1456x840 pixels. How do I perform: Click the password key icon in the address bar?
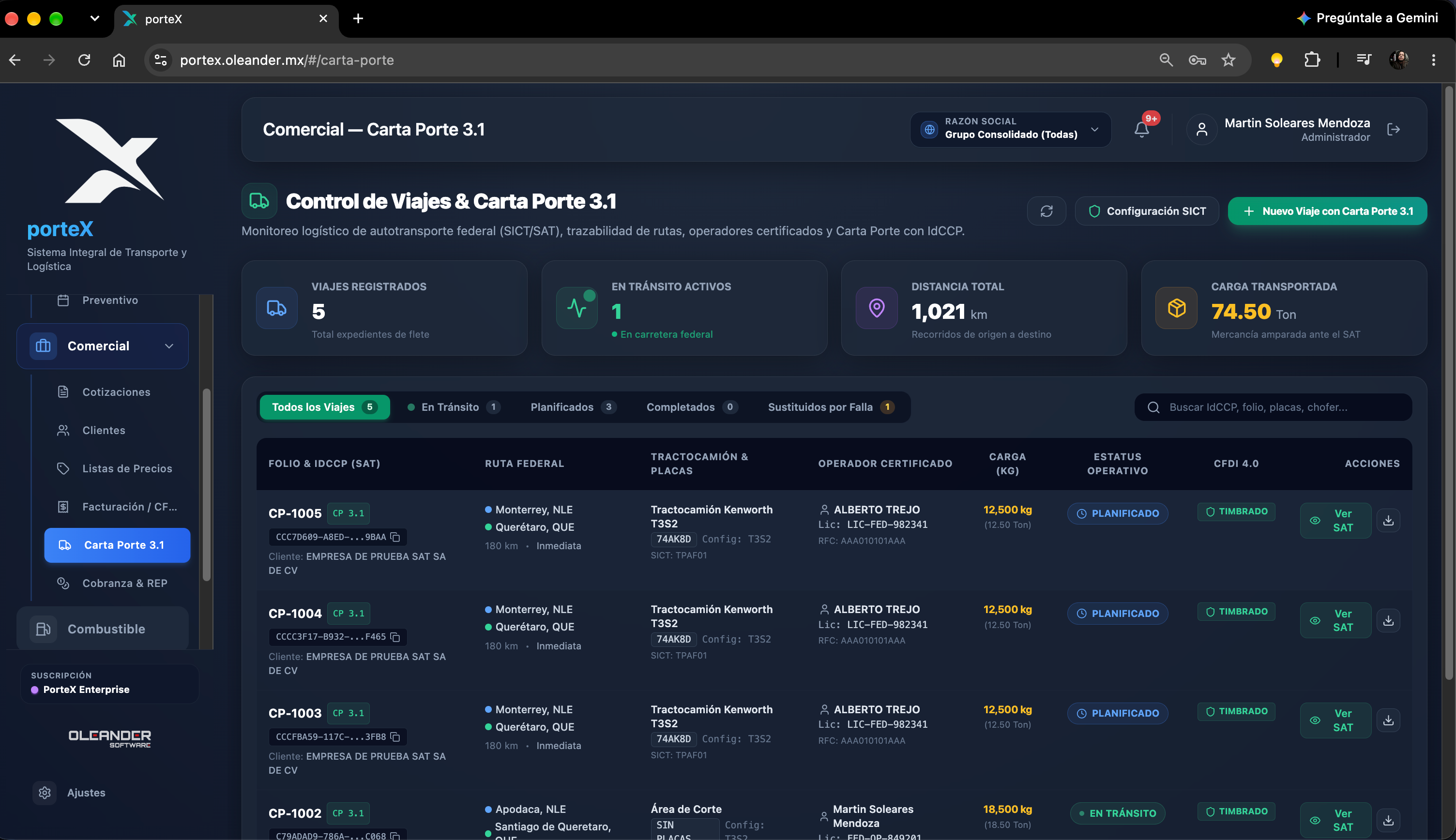[1197, 60]
